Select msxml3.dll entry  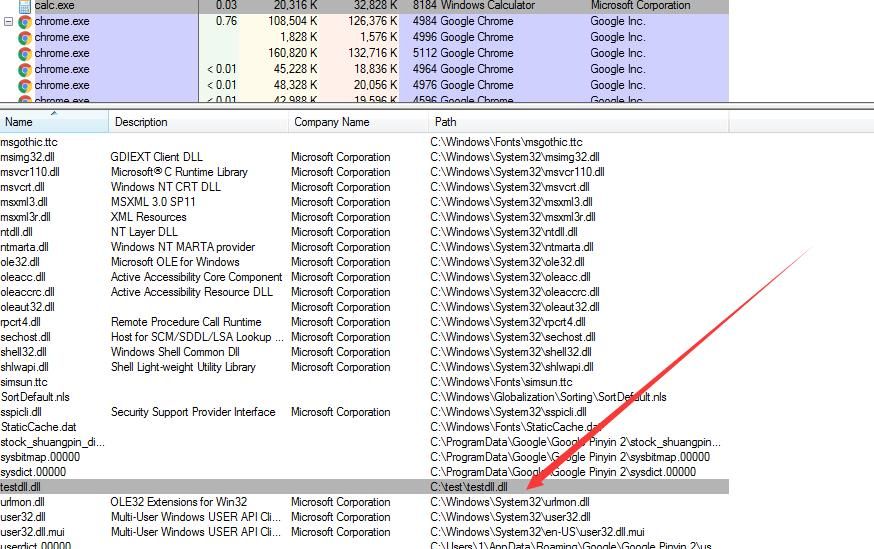point(24,202)
